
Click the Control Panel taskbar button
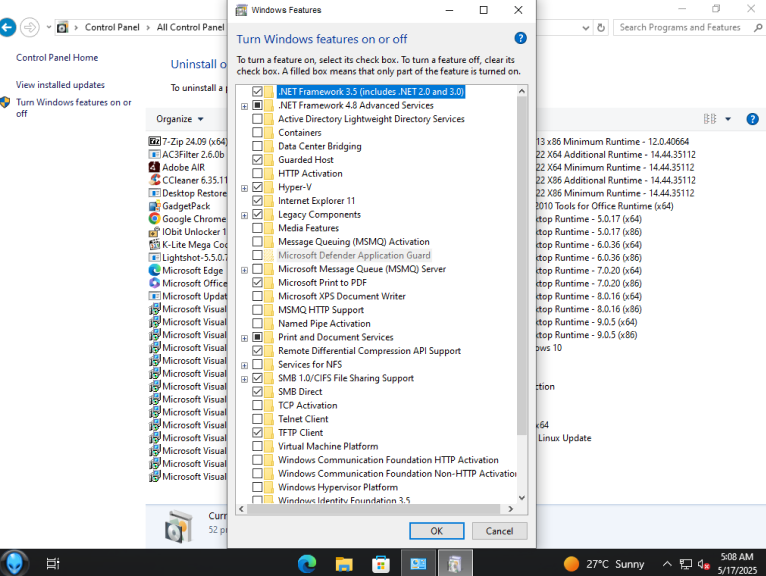[418, 563]
